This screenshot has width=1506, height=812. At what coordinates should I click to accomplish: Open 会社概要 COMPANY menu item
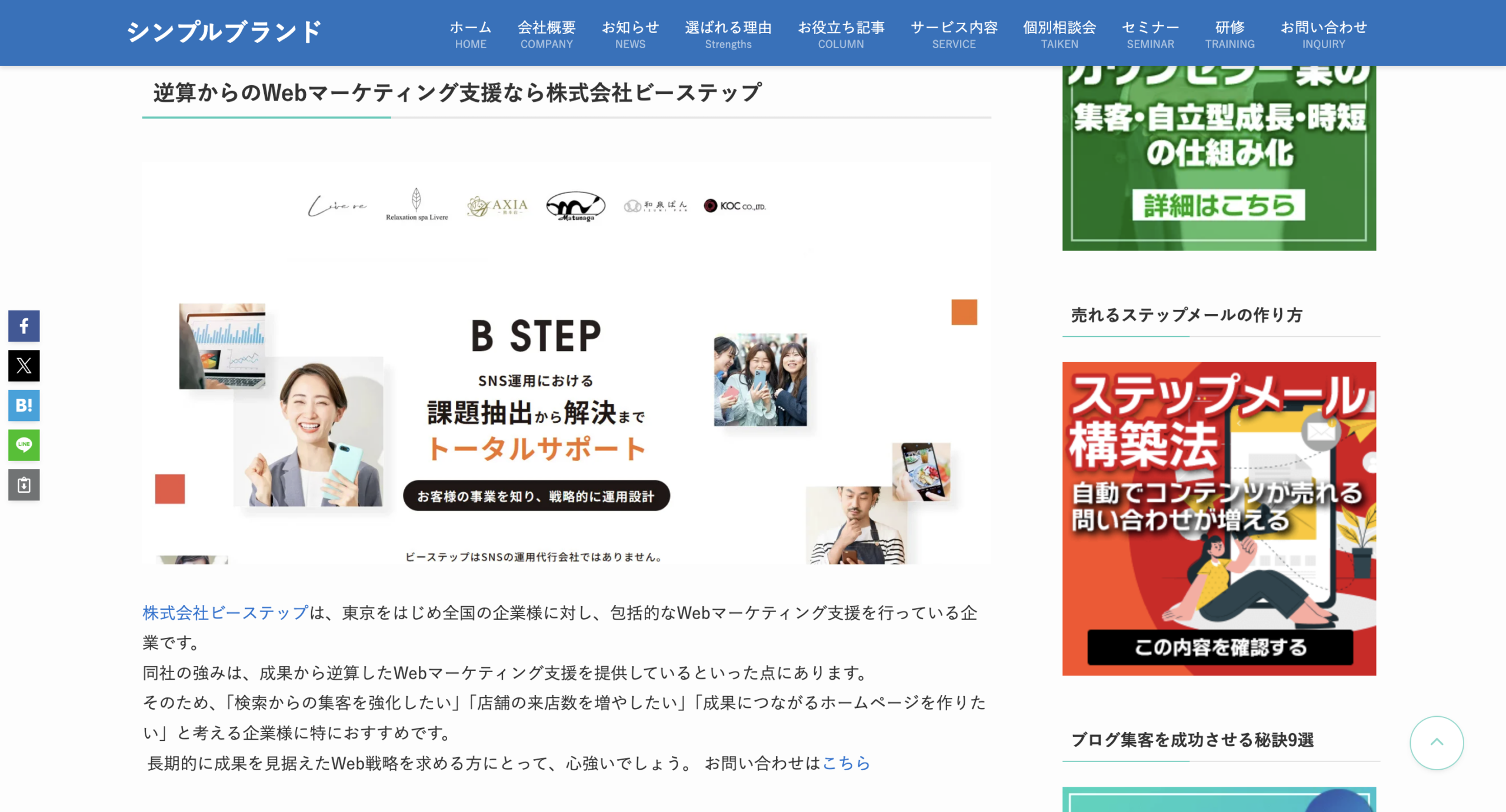547,35
